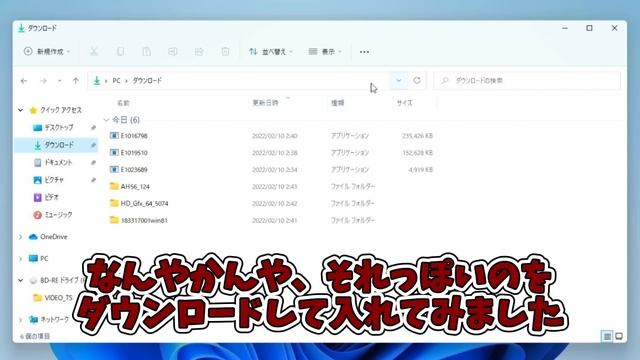
Task: Open the 並べ替え (Sort) dropdown
Action: point(271,51)
